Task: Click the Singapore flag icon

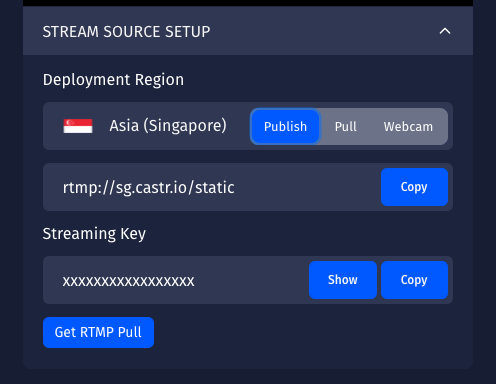Action: coord(78,126)
